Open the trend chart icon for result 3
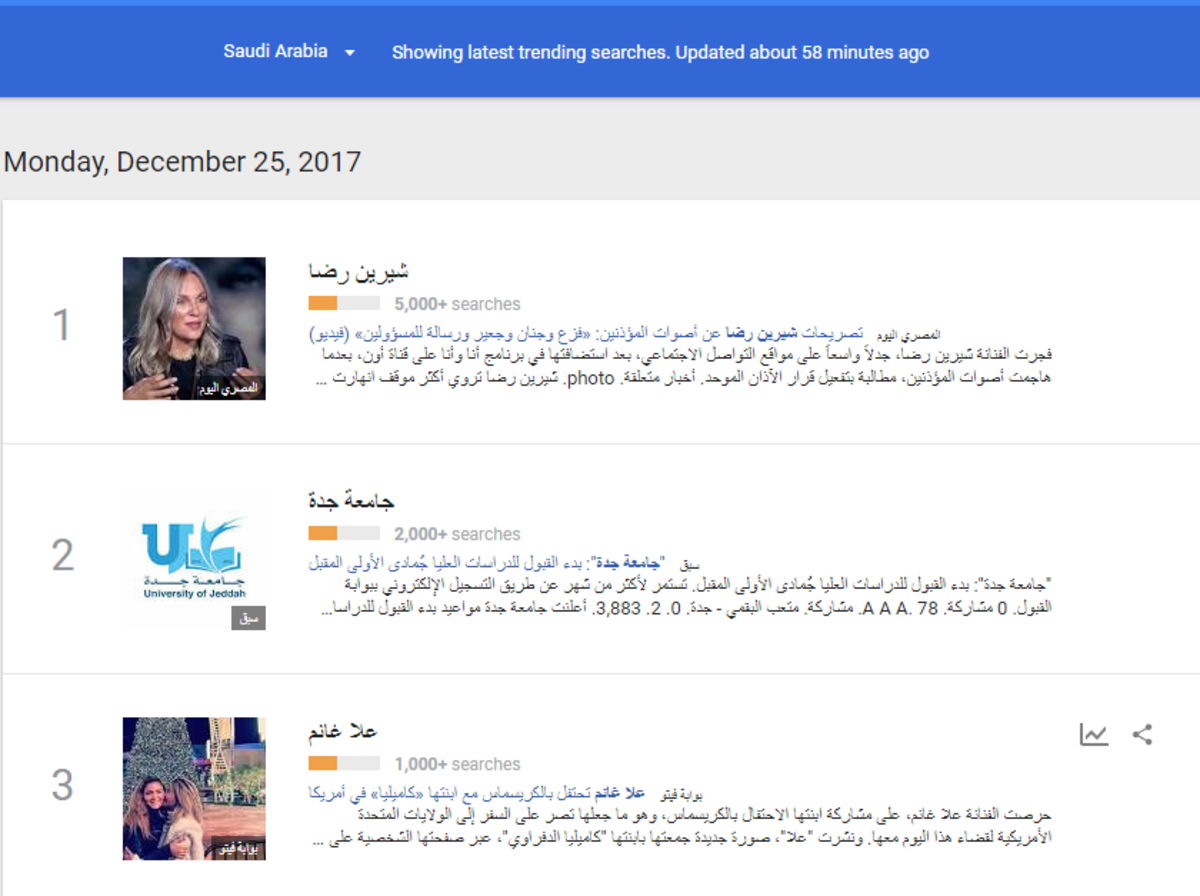Screen dimensions: 1200x896 click(1094, 735)
